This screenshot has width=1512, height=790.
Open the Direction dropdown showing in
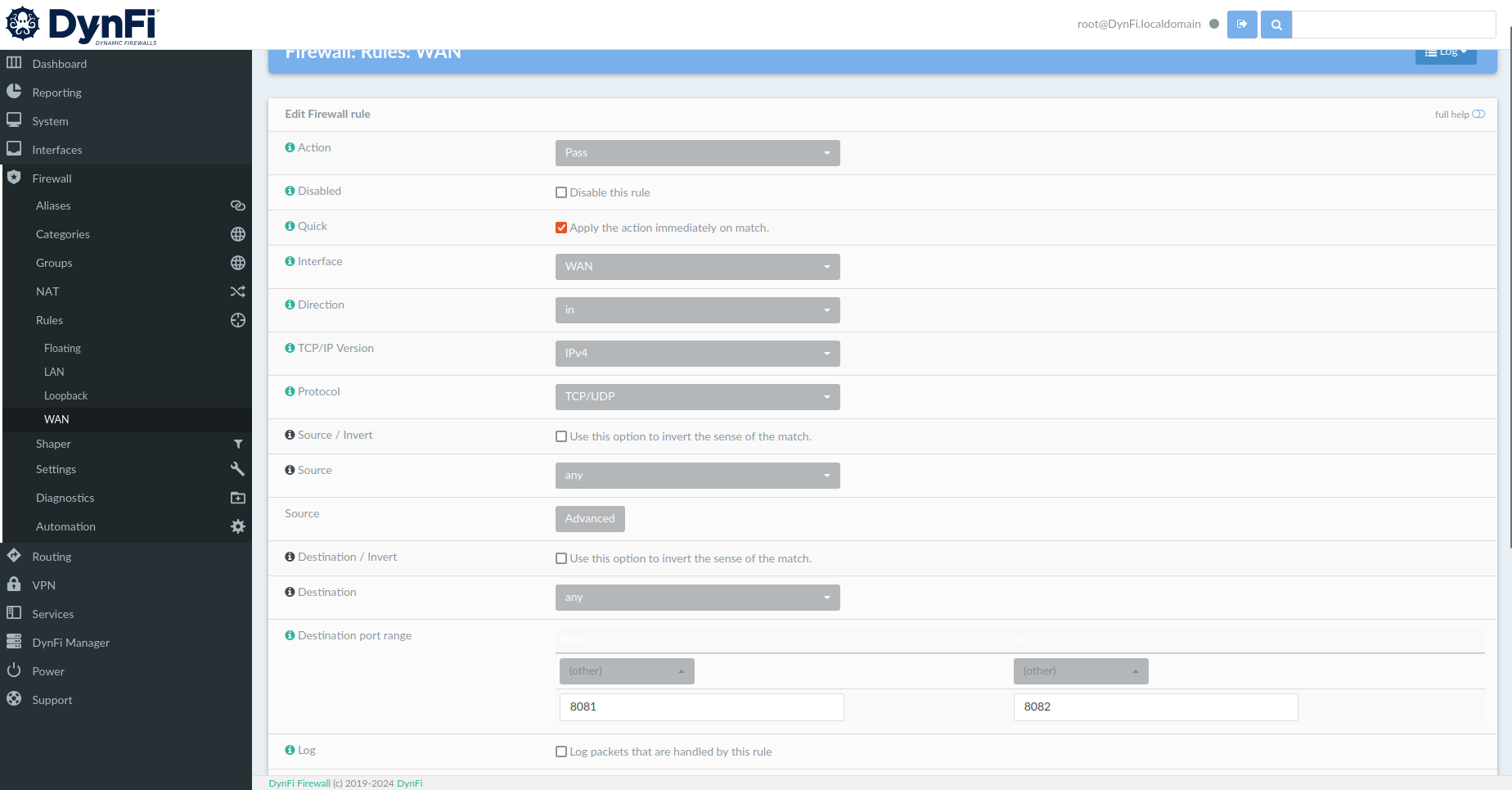[698, 310]
